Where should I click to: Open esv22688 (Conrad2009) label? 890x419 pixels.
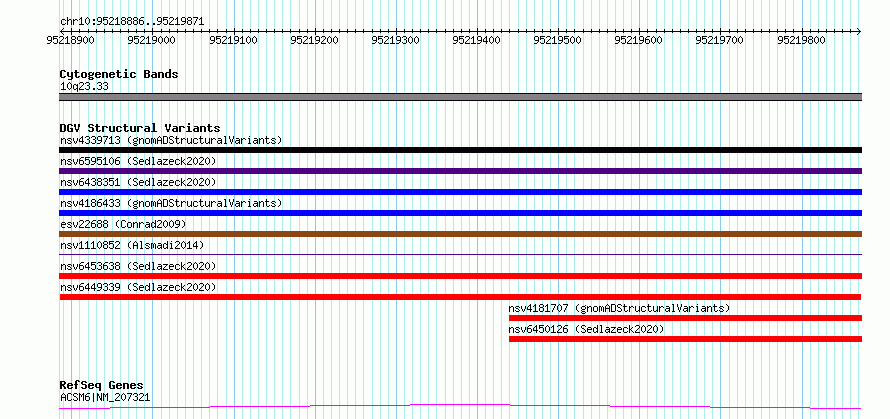coord(123,224)
